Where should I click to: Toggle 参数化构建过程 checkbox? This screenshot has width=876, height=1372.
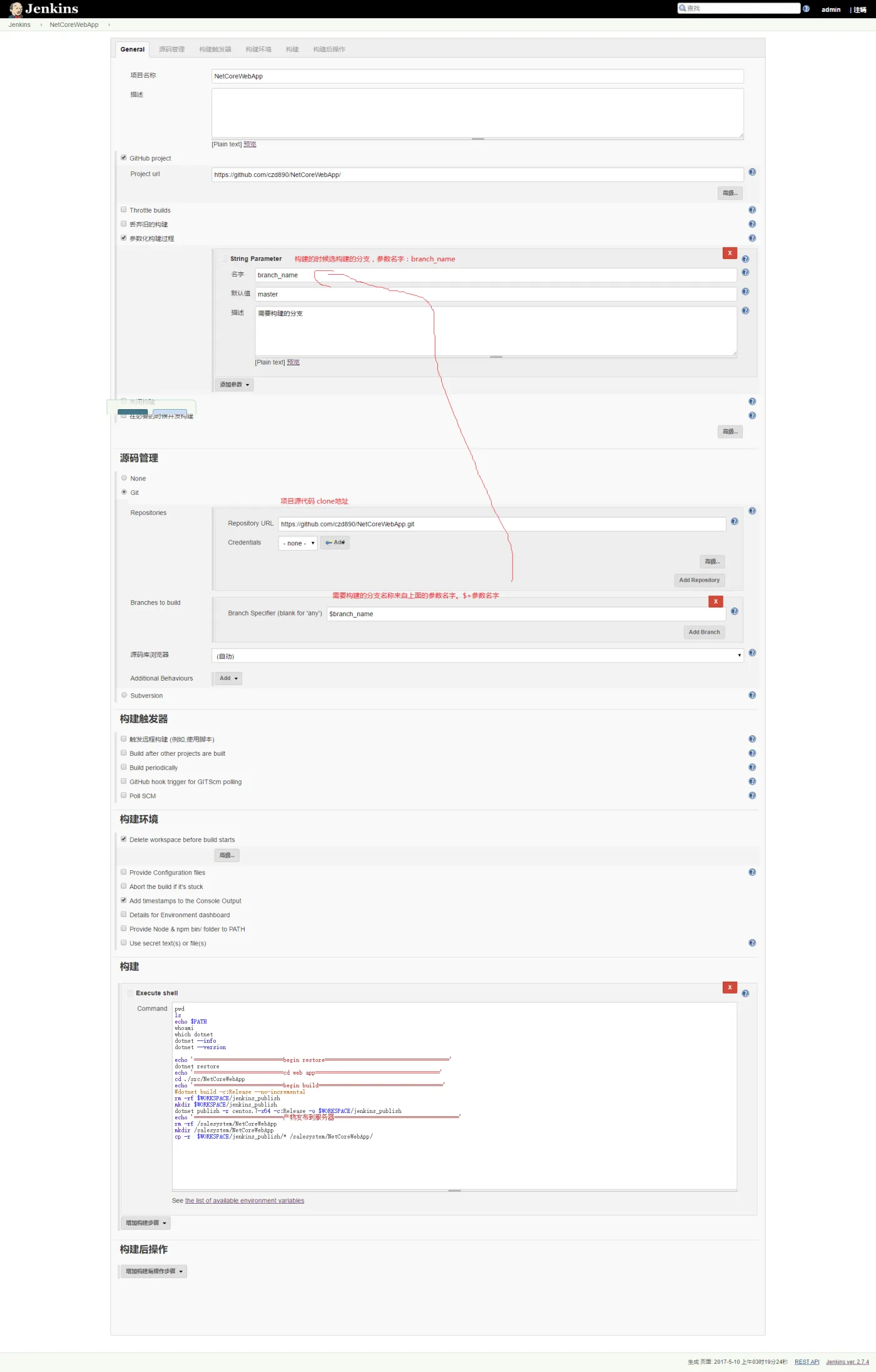tap(124, 238)
